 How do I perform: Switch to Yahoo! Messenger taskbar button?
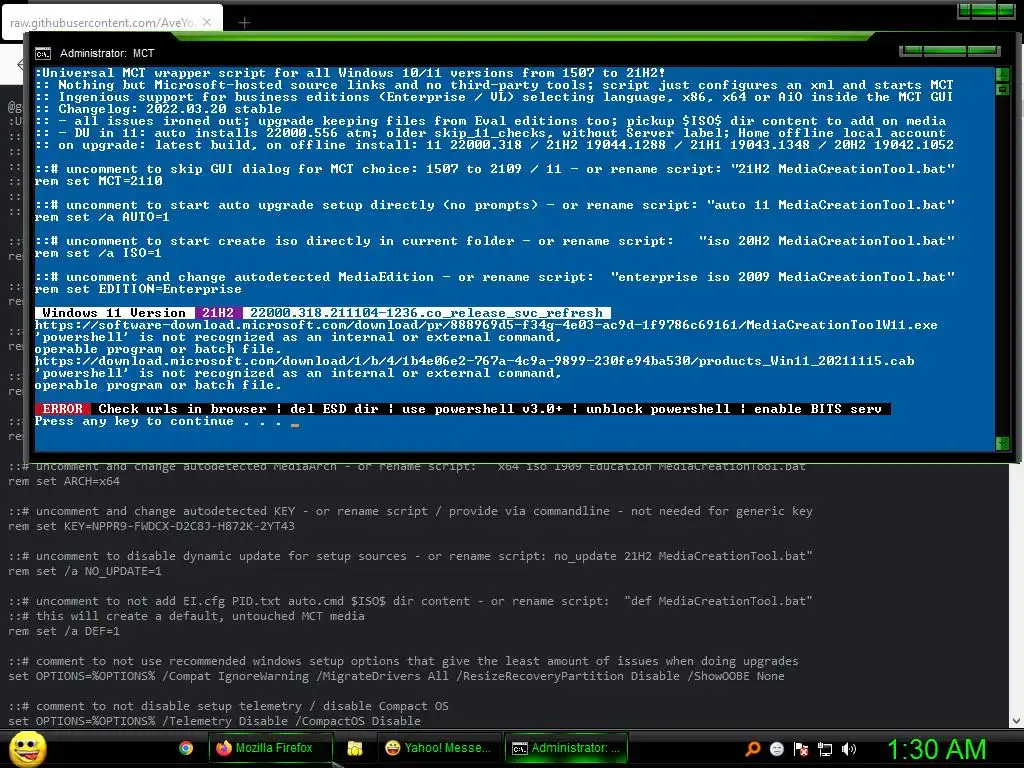[439, 748]
